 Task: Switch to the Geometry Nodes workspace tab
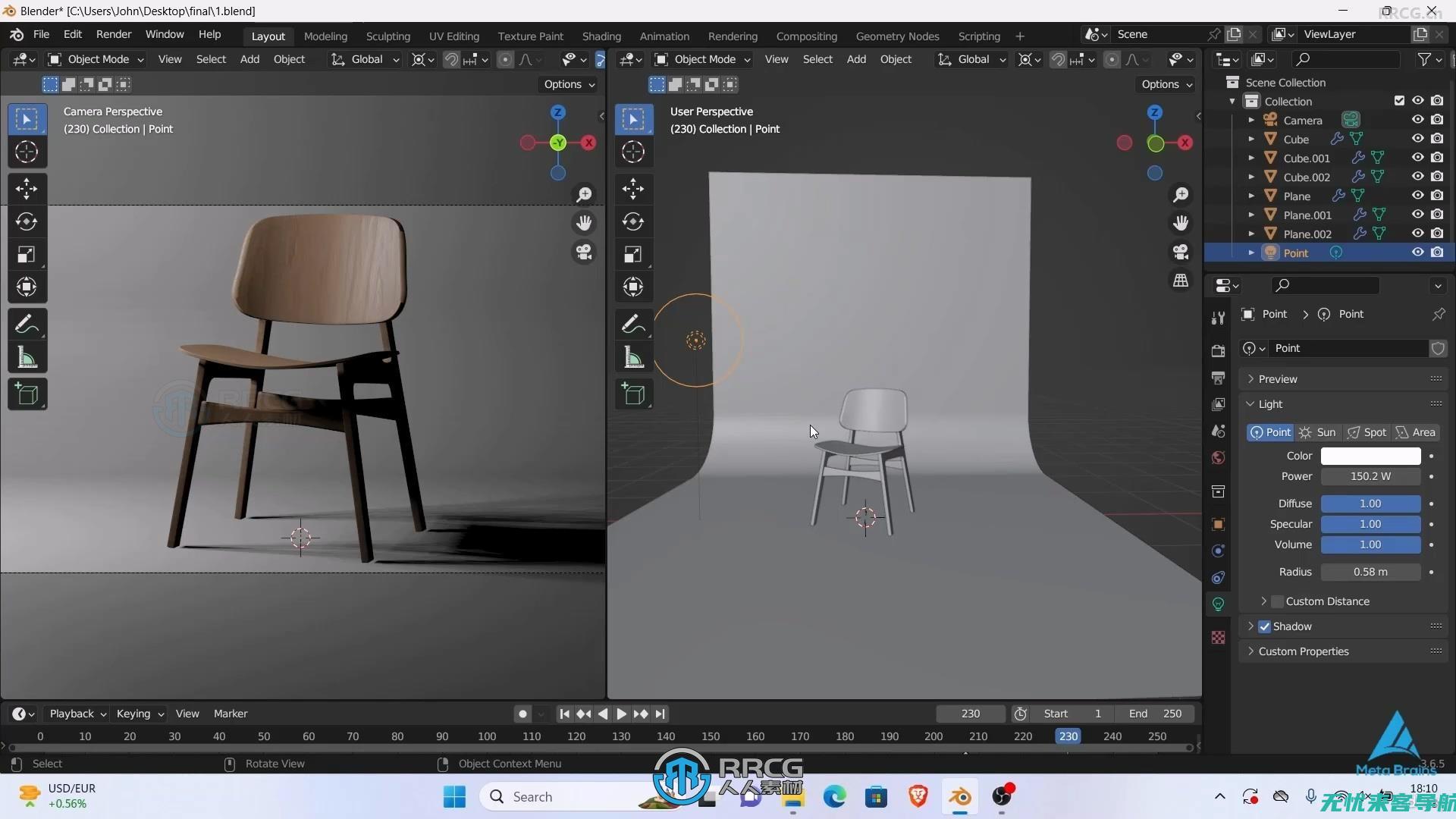coord(897,36)
